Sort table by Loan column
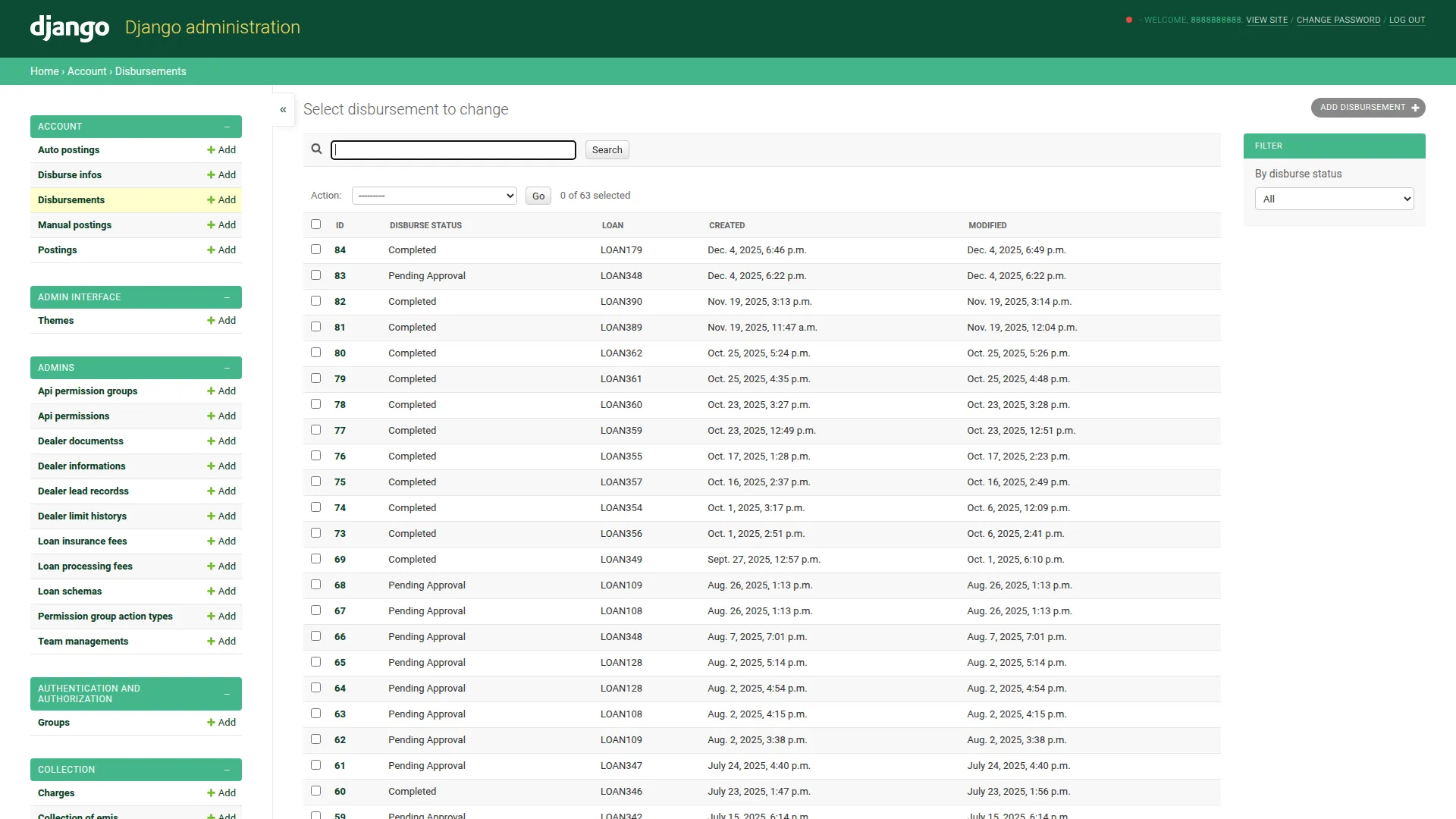This screenshot has width=1456, height=819. point(613,225)
